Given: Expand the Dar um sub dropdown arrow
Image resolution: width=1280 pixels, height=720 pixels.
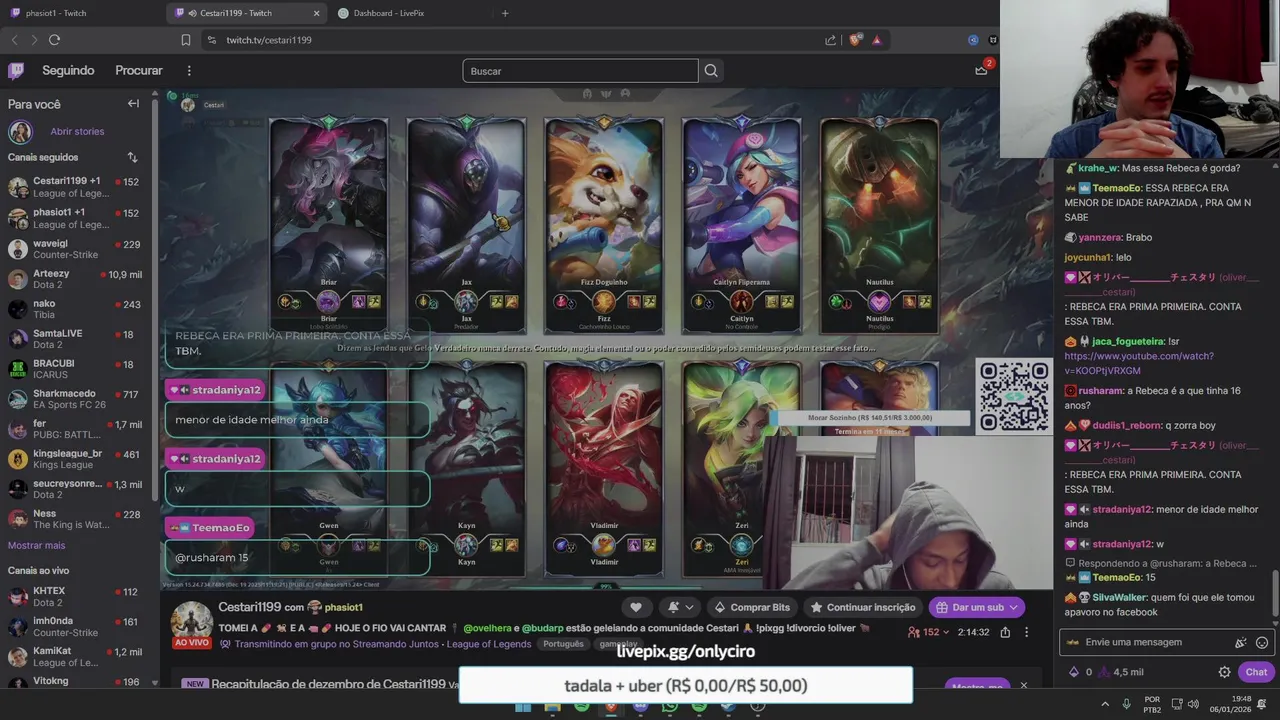Looking at the screenshot, I should (x=1013, y=607).
